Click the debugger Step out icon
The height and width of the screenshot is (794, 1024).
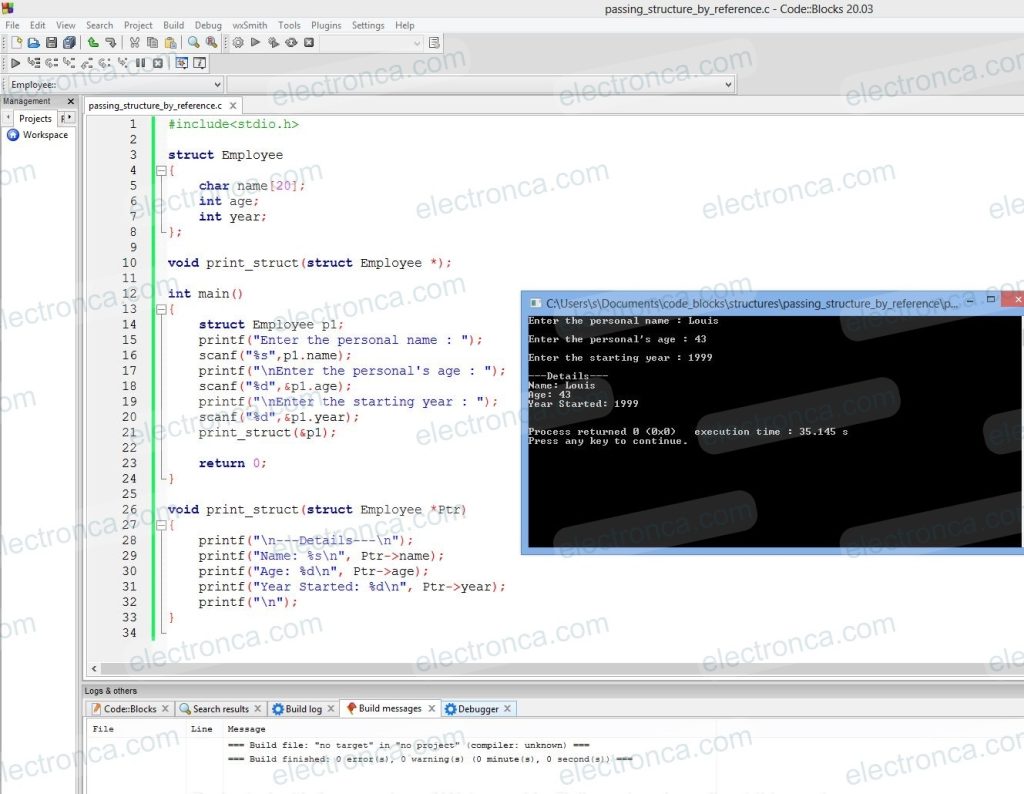(x=87, y=63)
